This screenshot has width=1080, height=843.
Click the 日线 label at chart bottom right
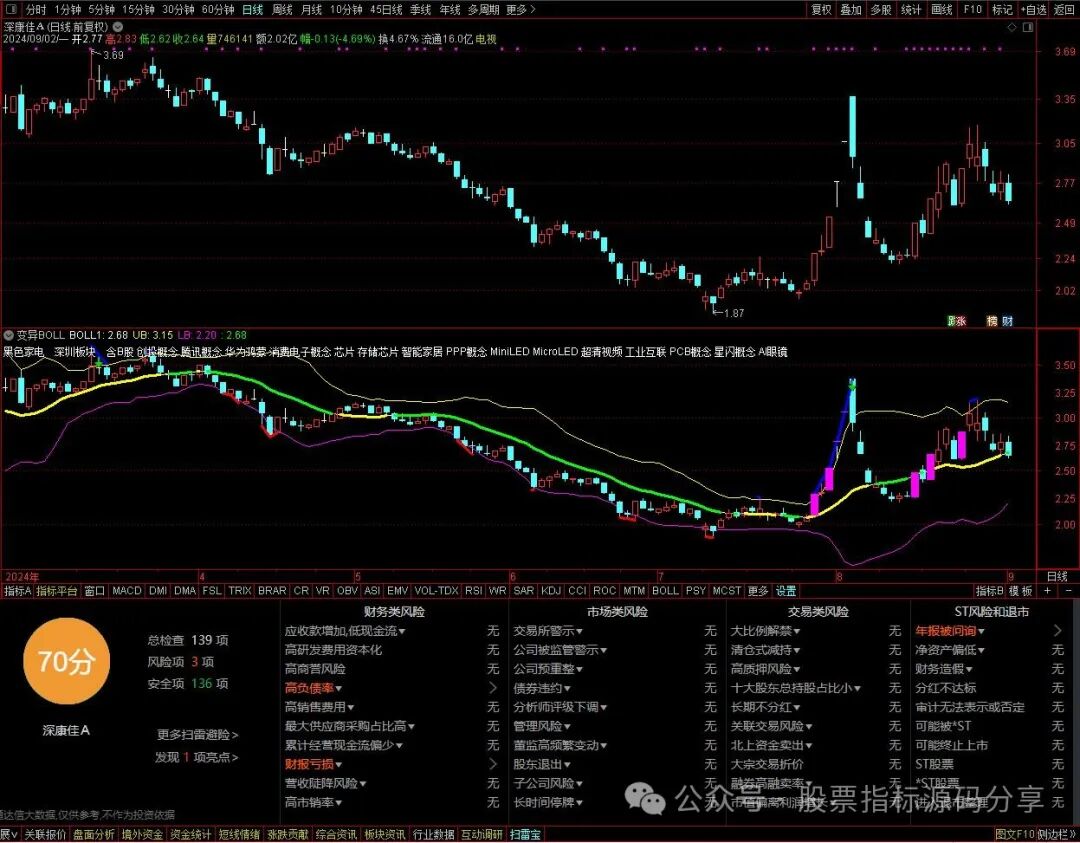click(1057, 576)
